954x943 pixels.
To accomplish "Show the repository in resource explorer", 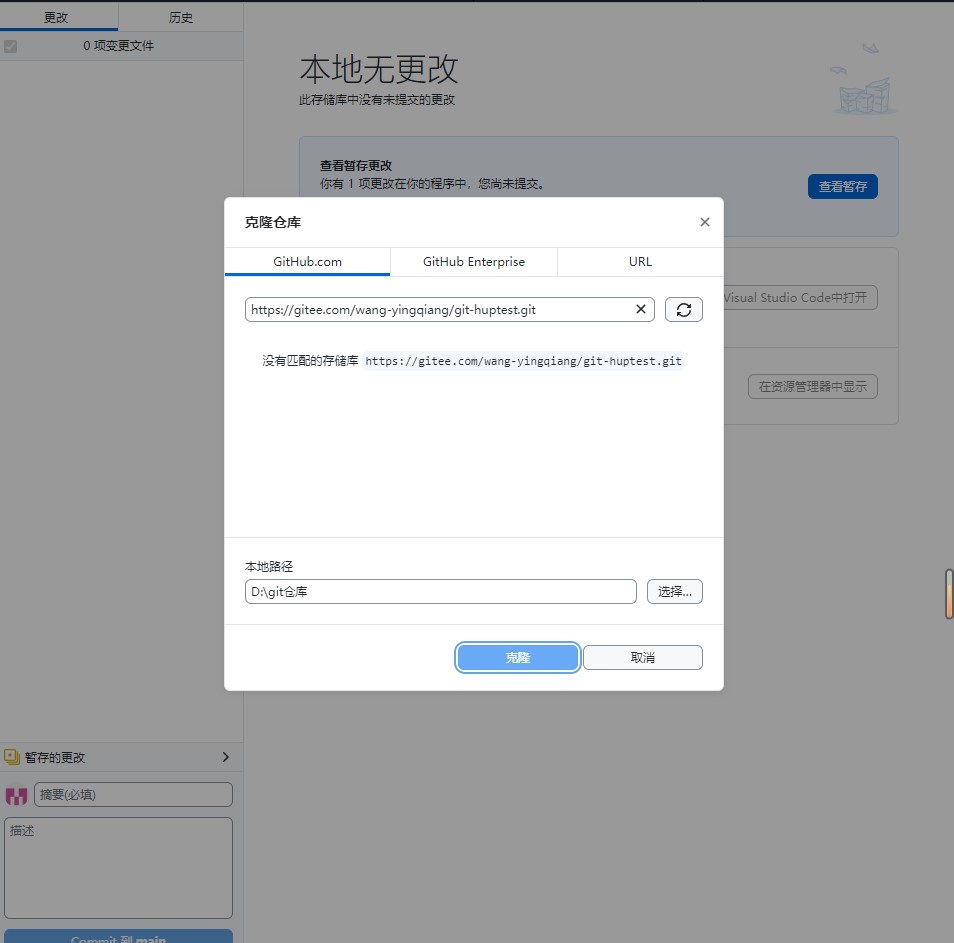I will point(812,386).
